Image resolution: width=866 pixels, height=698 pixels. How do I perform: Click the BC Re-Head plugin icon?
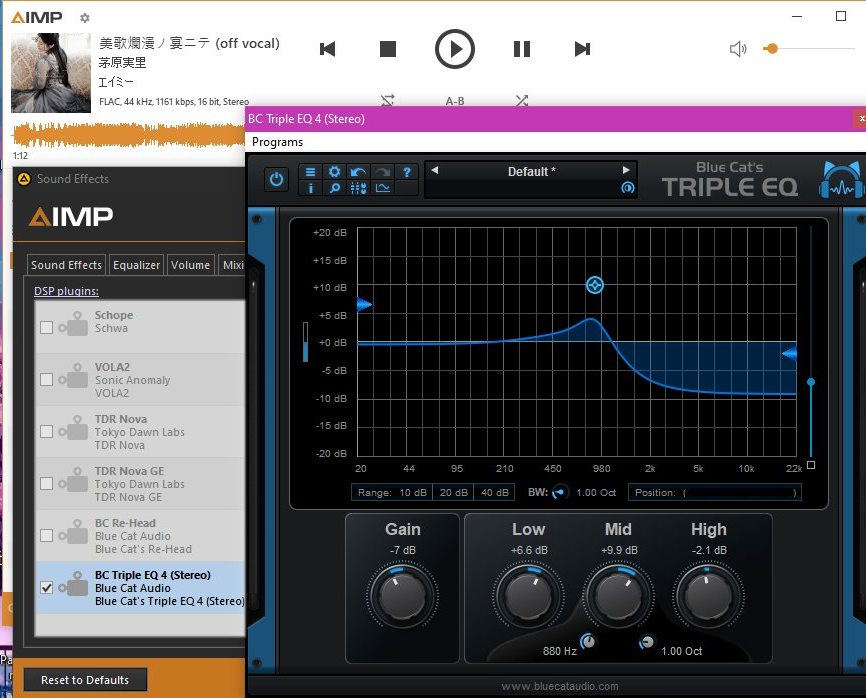click(73, 531)
